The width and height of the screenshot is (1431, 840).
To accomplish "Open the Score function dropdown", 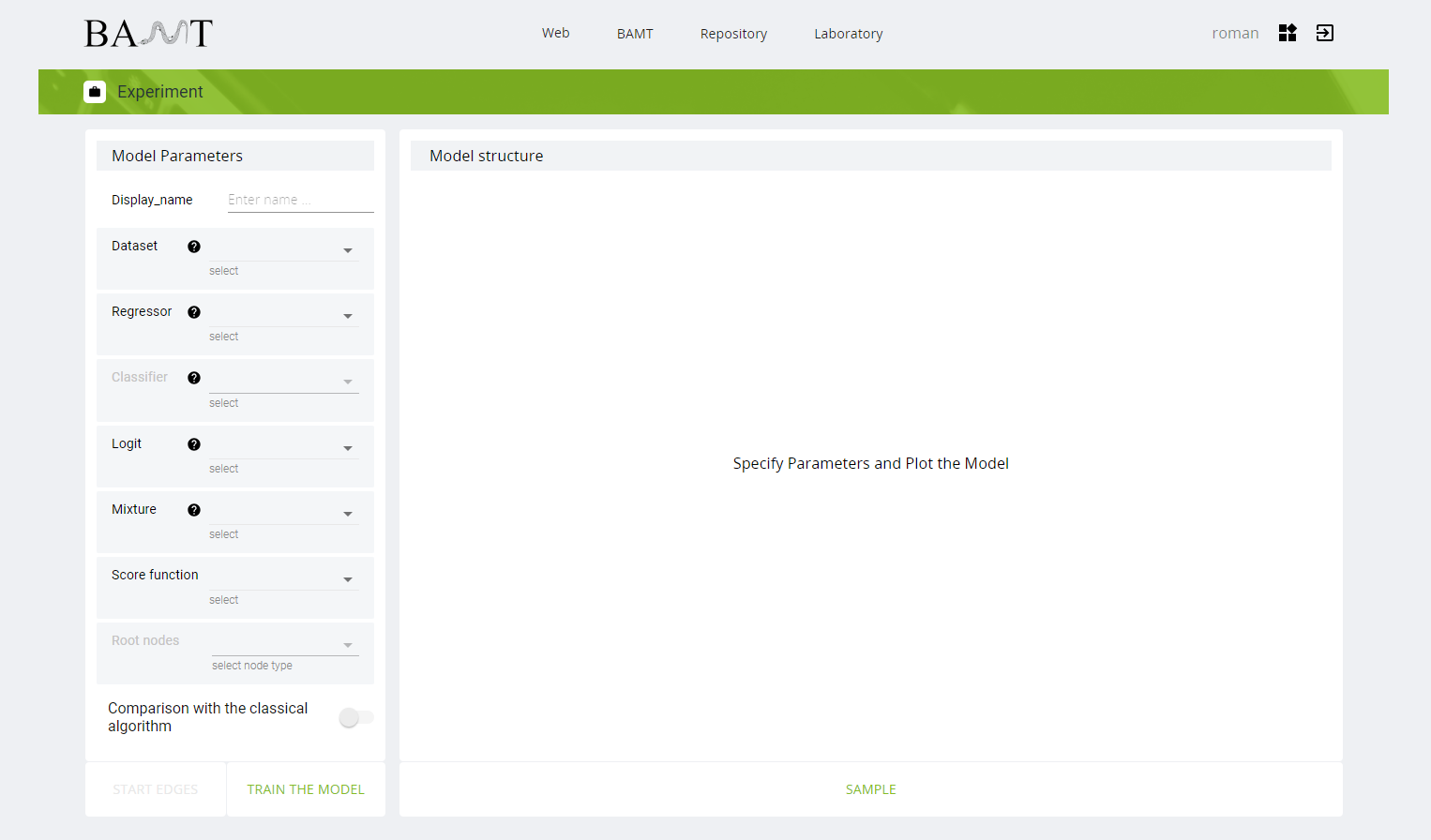I will point(284,577).
